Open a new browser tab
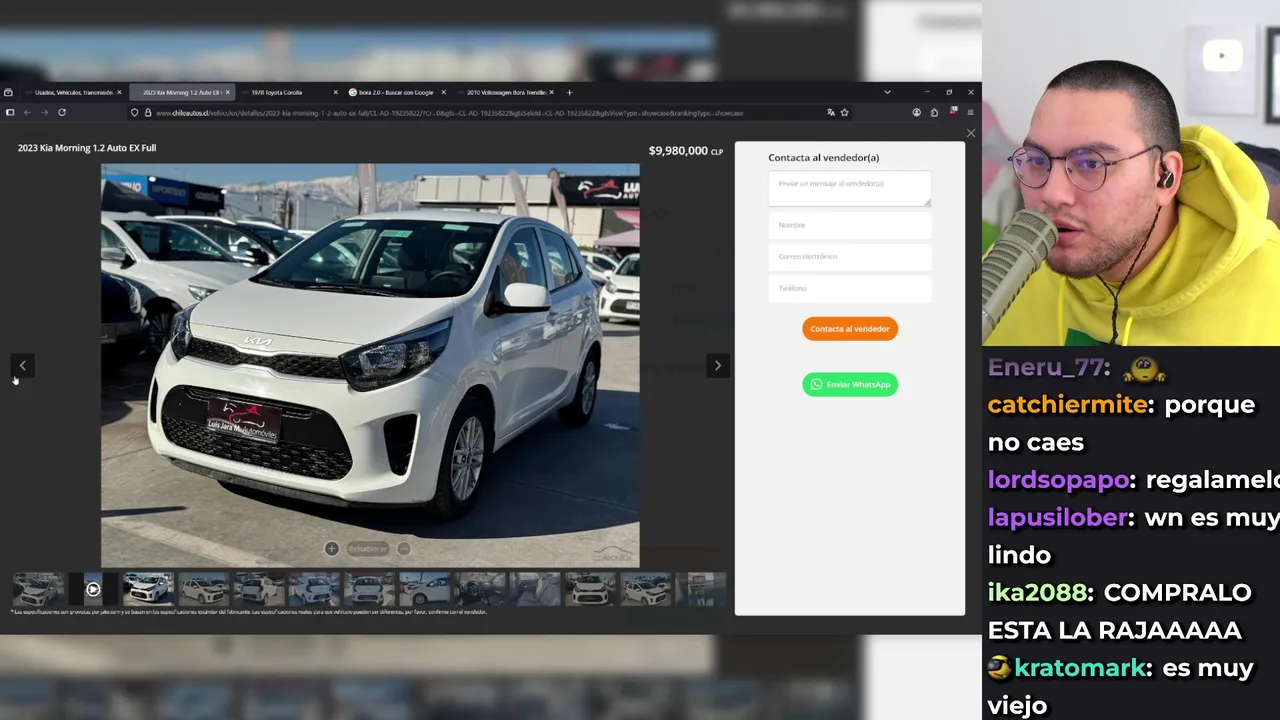 [569, 92]
